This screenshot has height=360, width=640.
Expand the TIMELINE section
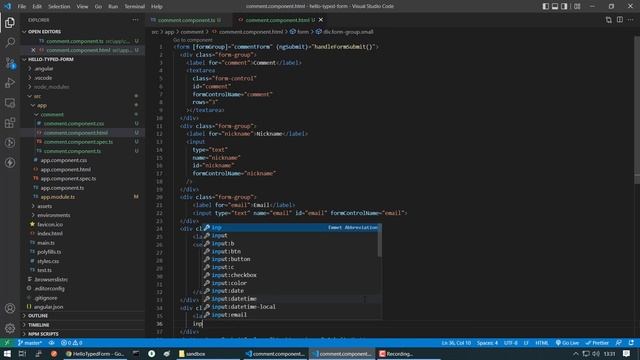83,325
